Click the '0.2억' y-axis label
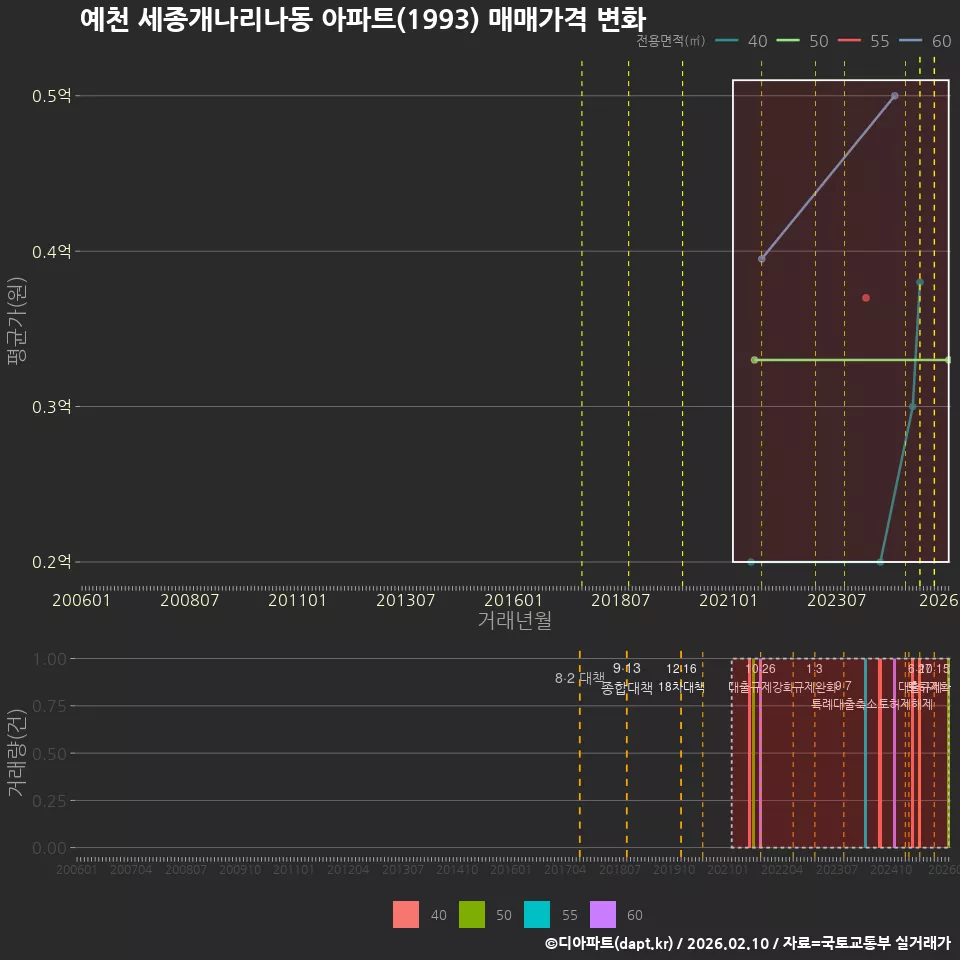960x960 pixels. point(51,562)
